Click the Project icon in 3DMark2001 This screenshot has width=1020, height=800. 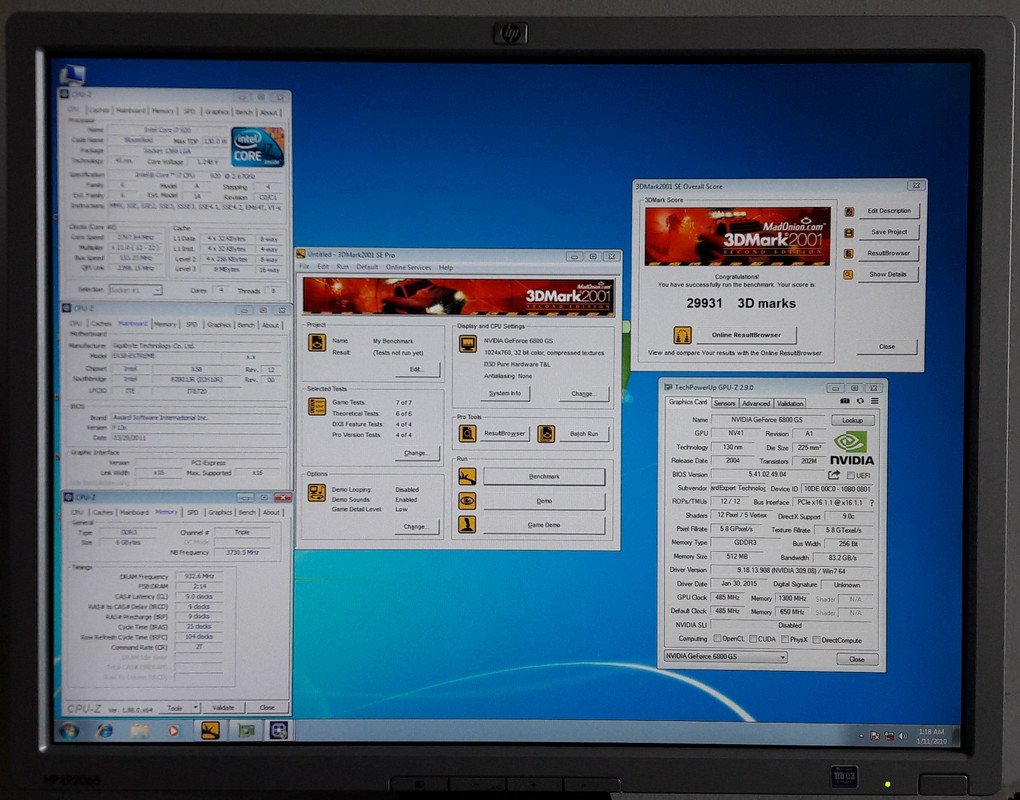click(317, 343)
